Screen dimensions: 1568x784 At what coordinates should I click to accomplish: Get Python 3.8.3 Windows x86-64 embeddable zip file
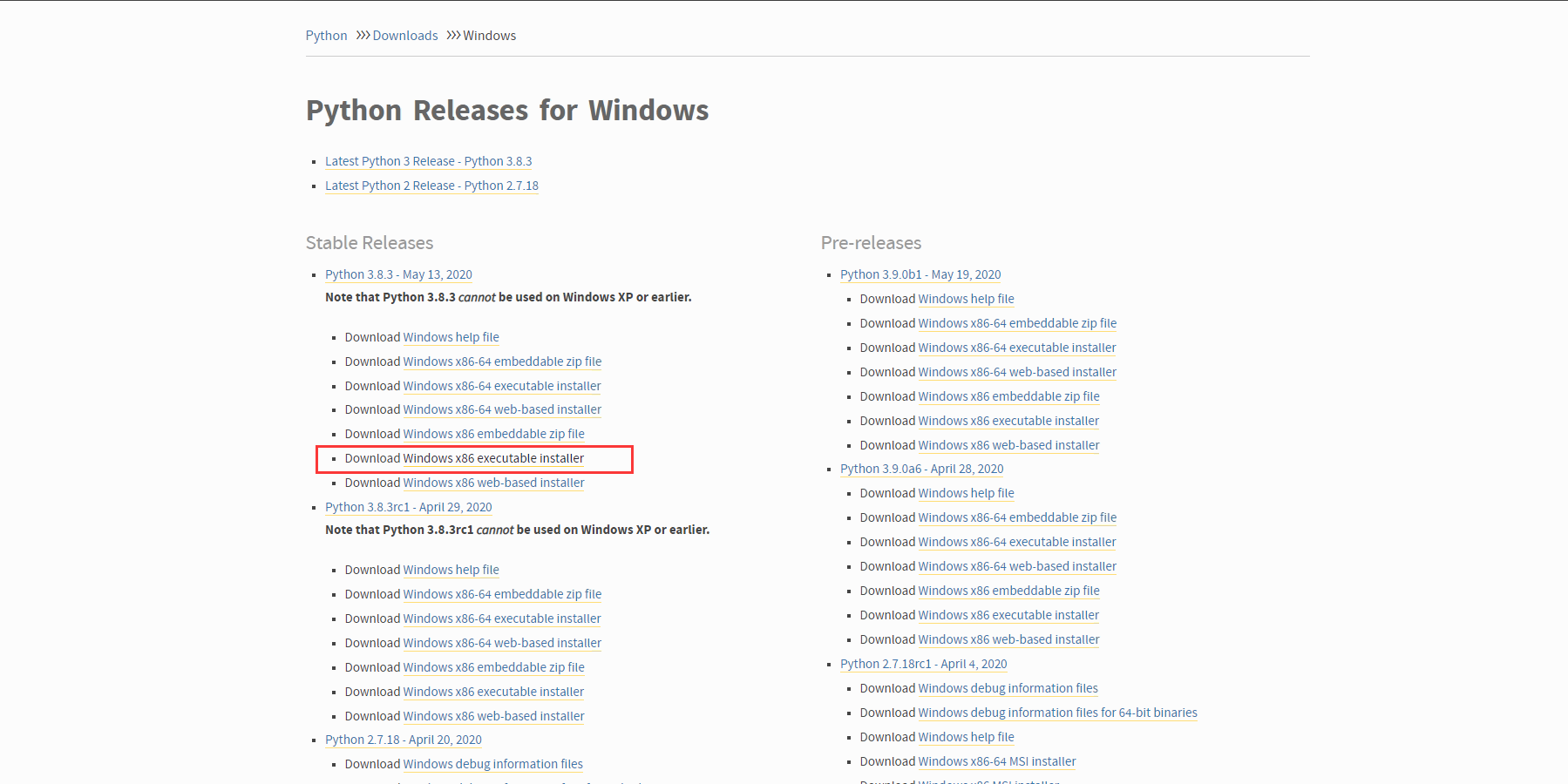[x=502, y=362]
